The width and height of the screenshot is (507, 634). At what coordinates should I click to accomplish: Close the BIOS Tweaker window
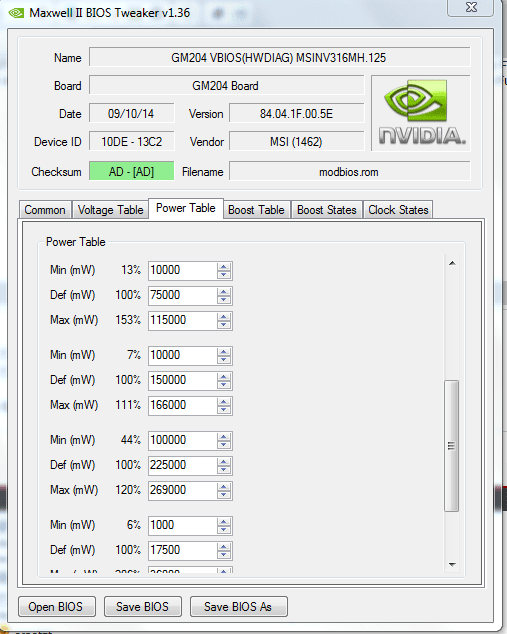[471, 7]
